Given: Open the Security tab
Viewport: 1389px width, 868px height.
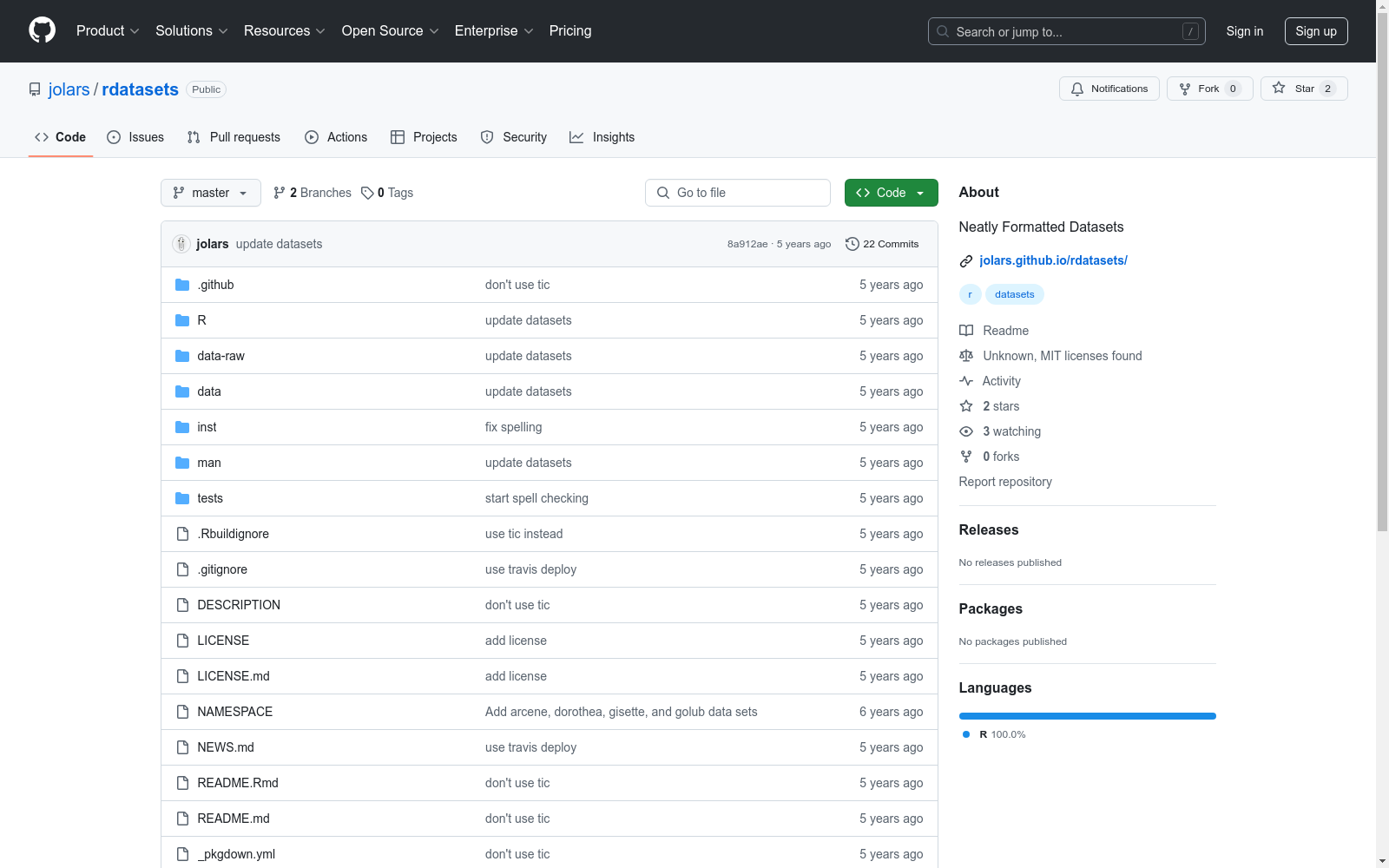Looking at the screenshot, I should point(514,137).
